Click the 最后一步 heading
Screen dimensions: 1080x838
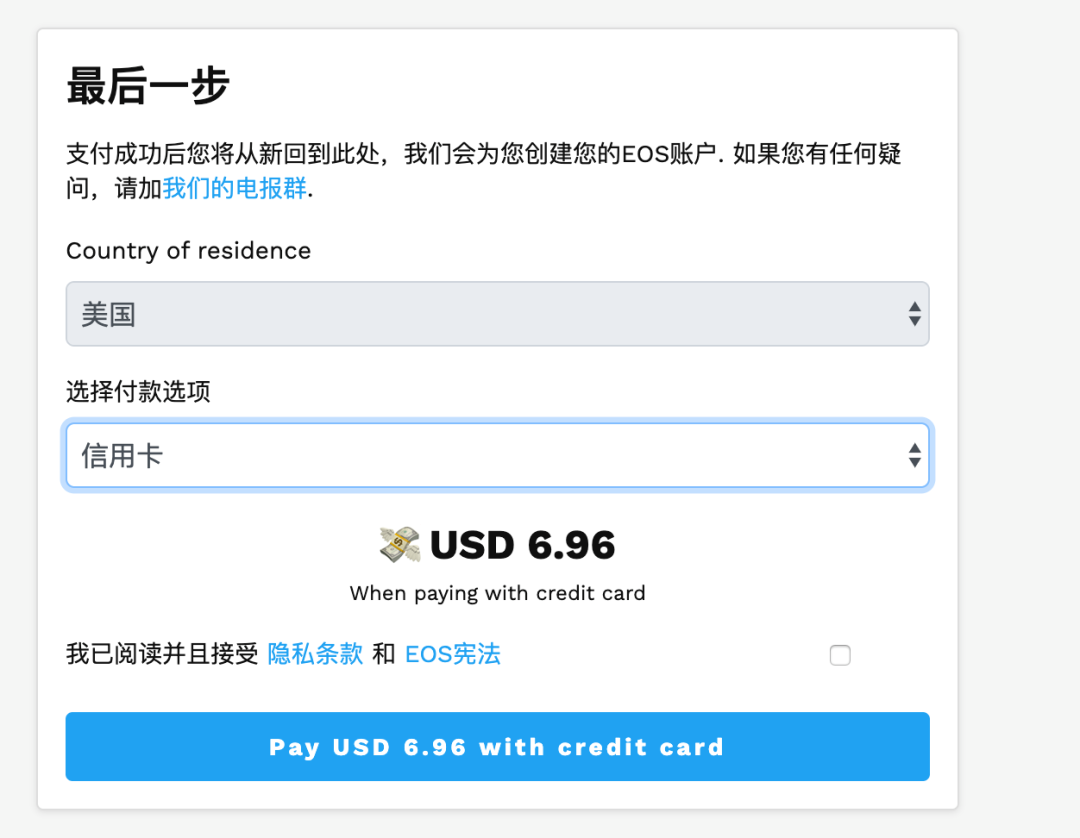tap(146, 87)
